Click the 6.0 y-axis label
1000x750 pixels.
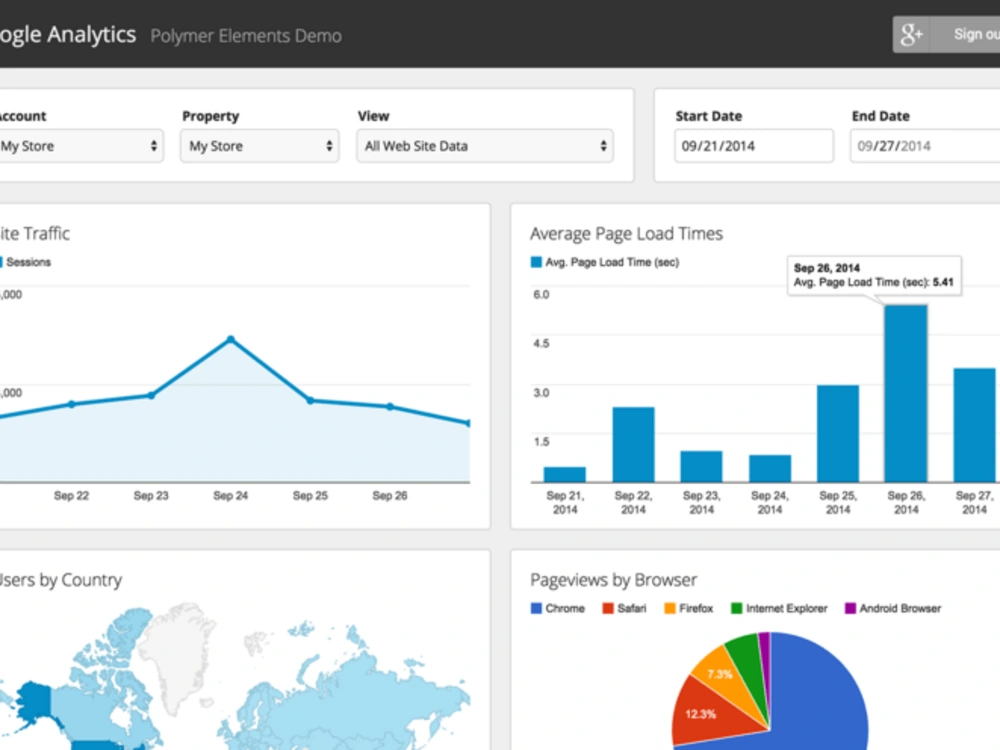click(541, 294)
